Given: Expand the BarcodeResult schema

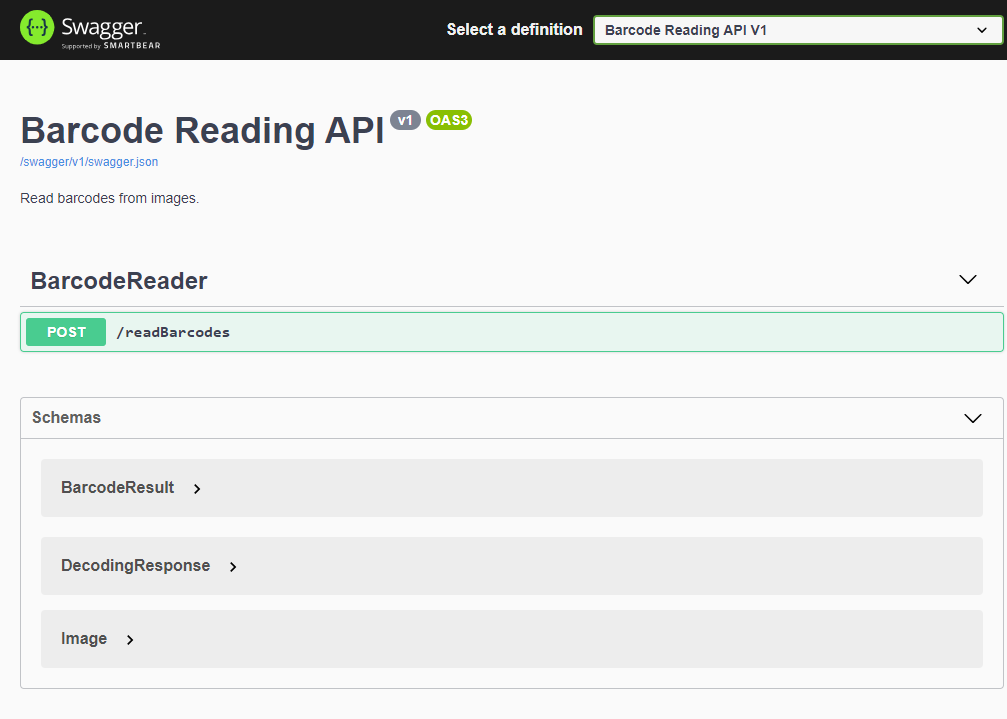Looking at the screenshot, I should (118, 488).
